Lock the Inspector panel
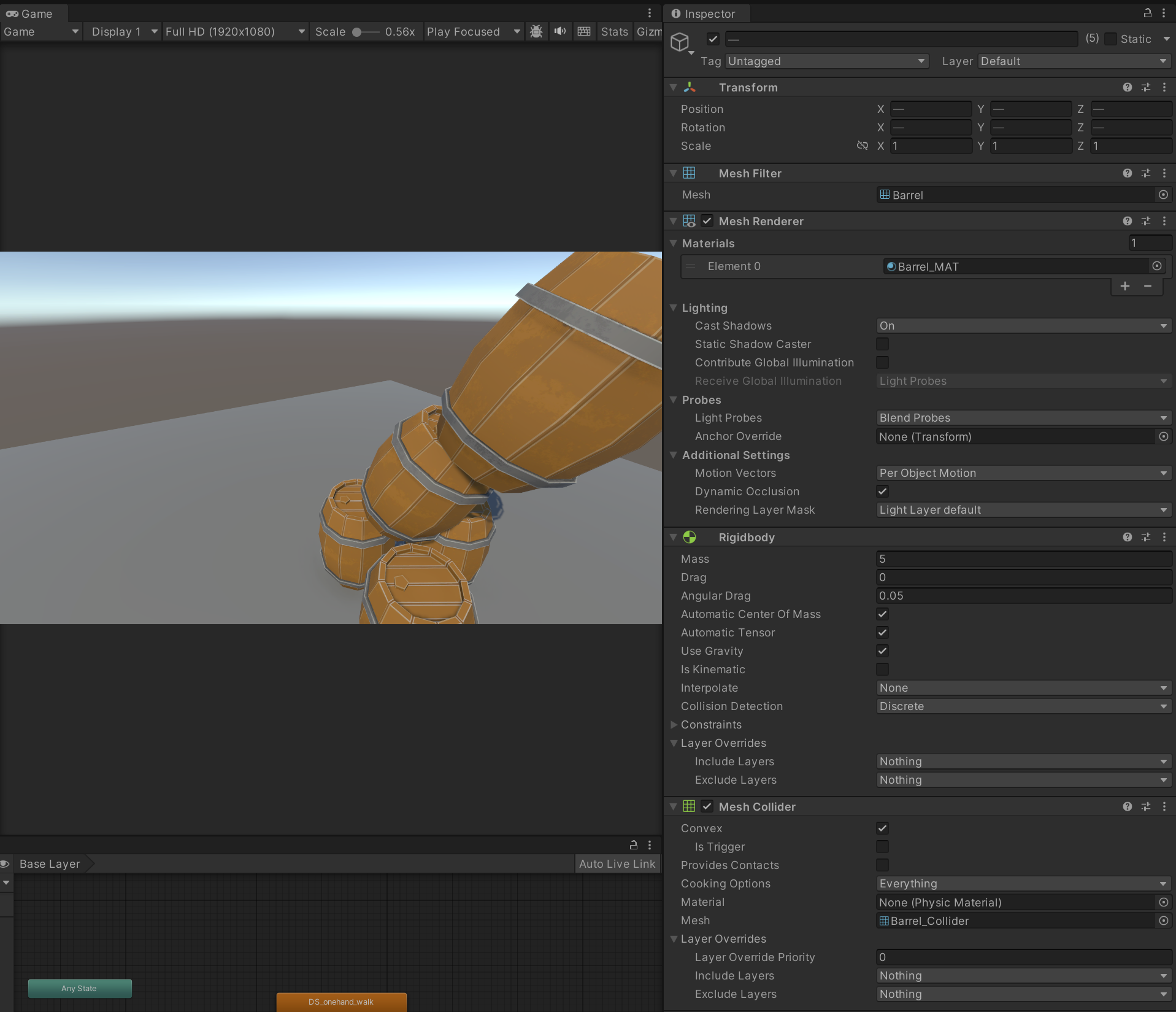The width and height of the screenshot is (1176, 1012). [1147, 13]
